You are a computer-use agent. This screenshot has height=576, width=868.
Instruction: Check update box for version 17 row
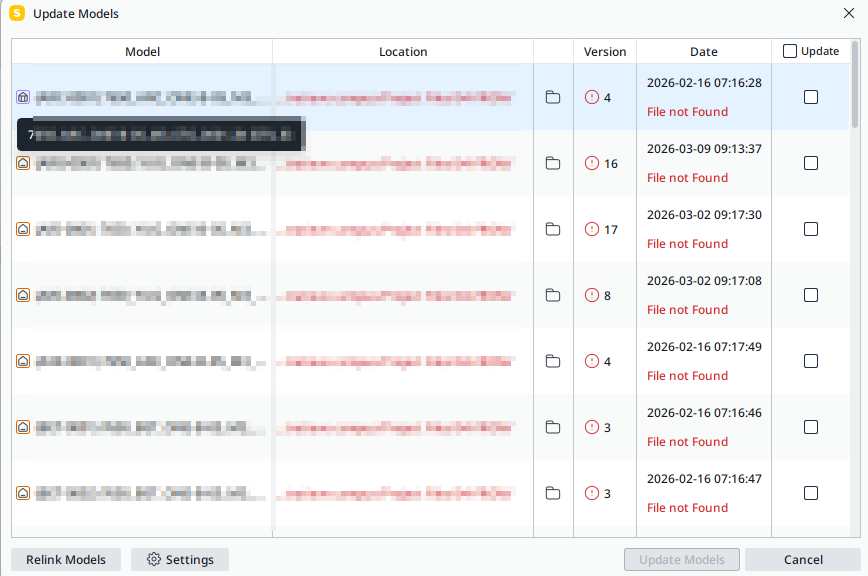pyautogui.click(x=810, y=229)
